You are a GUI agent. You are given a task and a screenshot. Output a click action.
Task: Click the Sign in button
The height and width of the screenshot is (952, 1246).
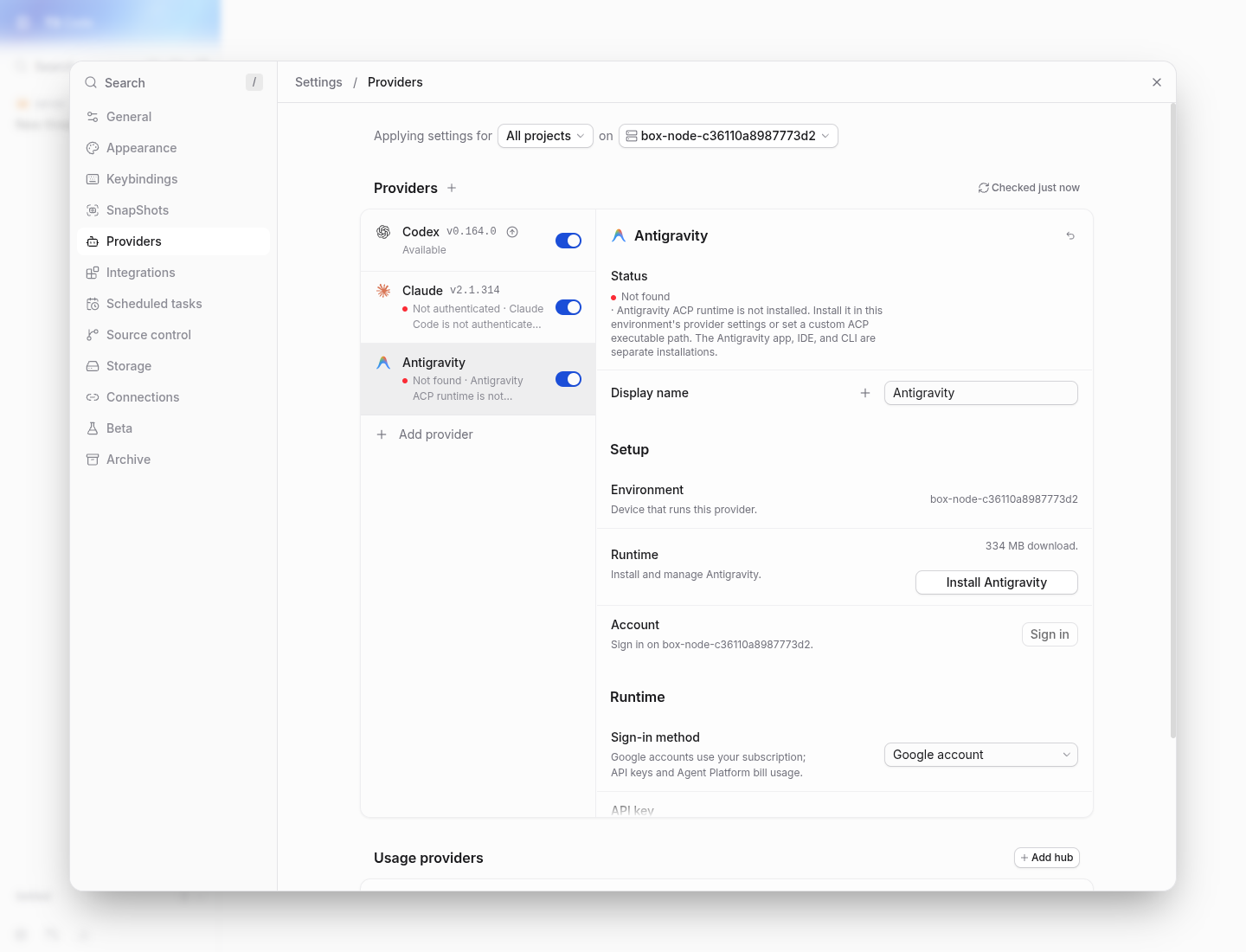pyautogui.click(x=1050, y=634)
